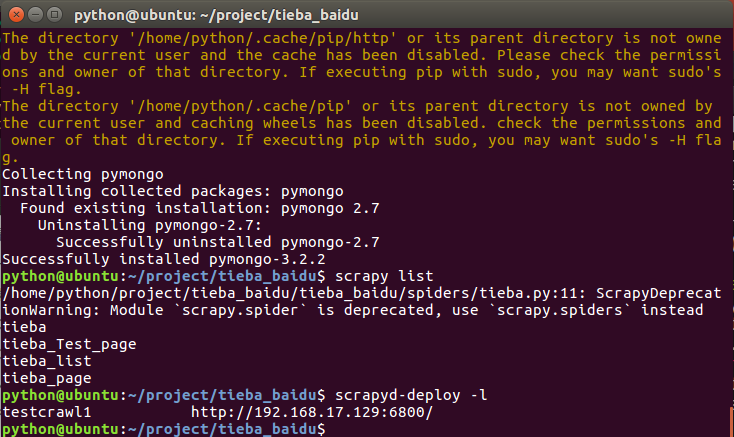Click the tieba_Test_page spider name
This screenshot has height=437, width=734.
70,344
